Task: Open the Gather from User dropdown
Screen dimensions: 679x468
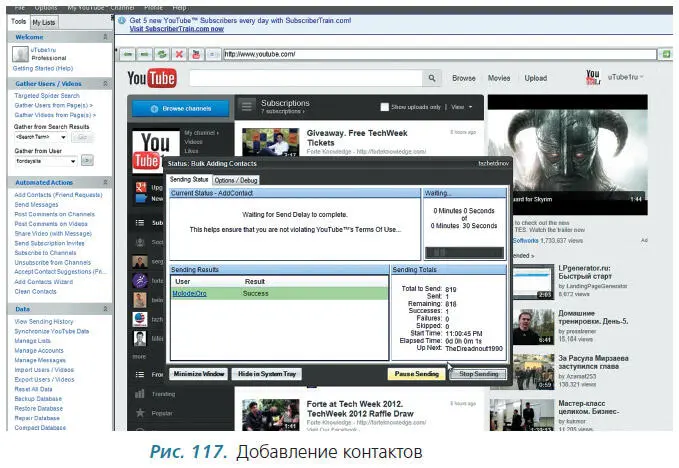Action: point(46,161)
